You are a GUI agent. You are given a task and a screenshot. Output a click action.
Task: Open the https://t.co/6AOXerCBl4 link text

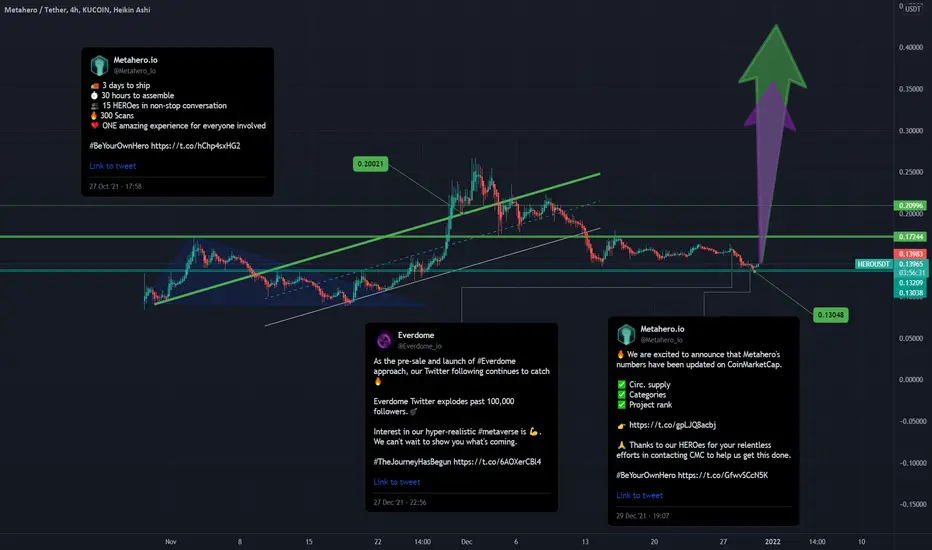tap(497, 462)
